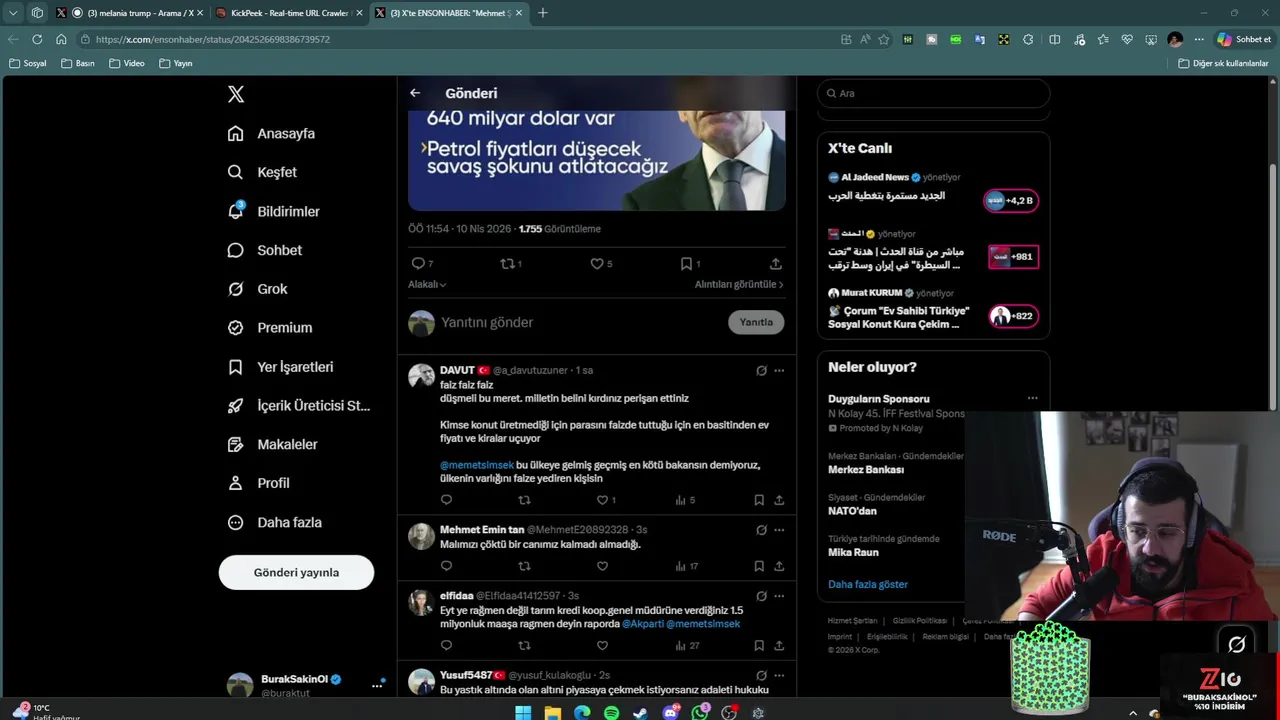
Task: Click browser home button
Action: 61,39
